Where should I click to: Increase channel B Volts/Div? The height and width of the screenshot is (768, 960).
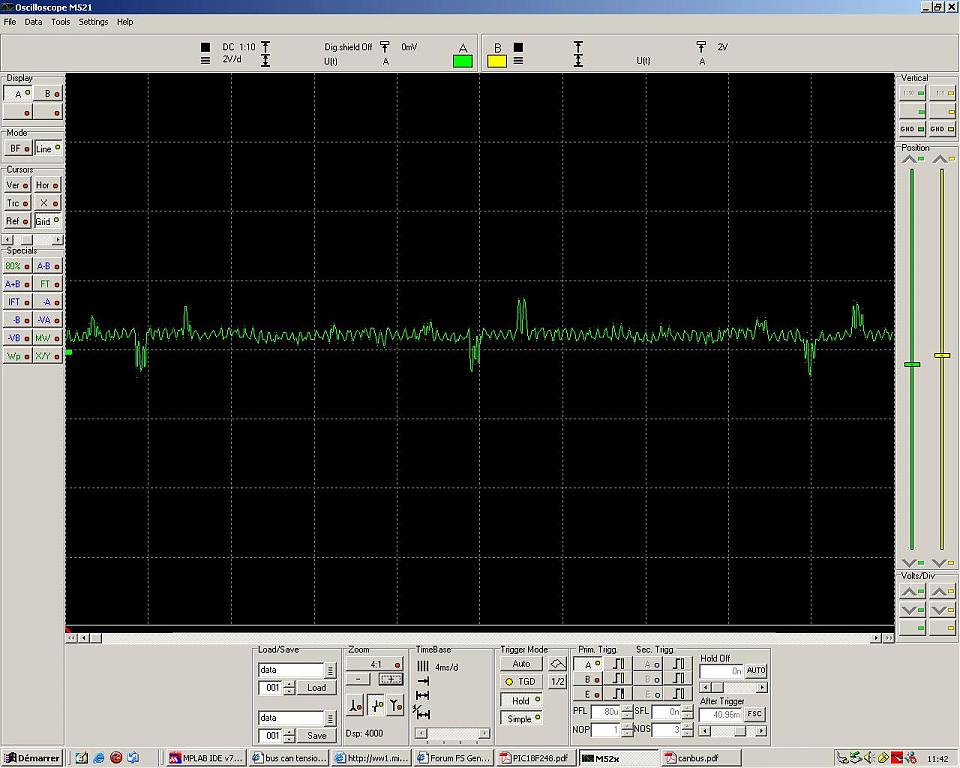[942, 591]
